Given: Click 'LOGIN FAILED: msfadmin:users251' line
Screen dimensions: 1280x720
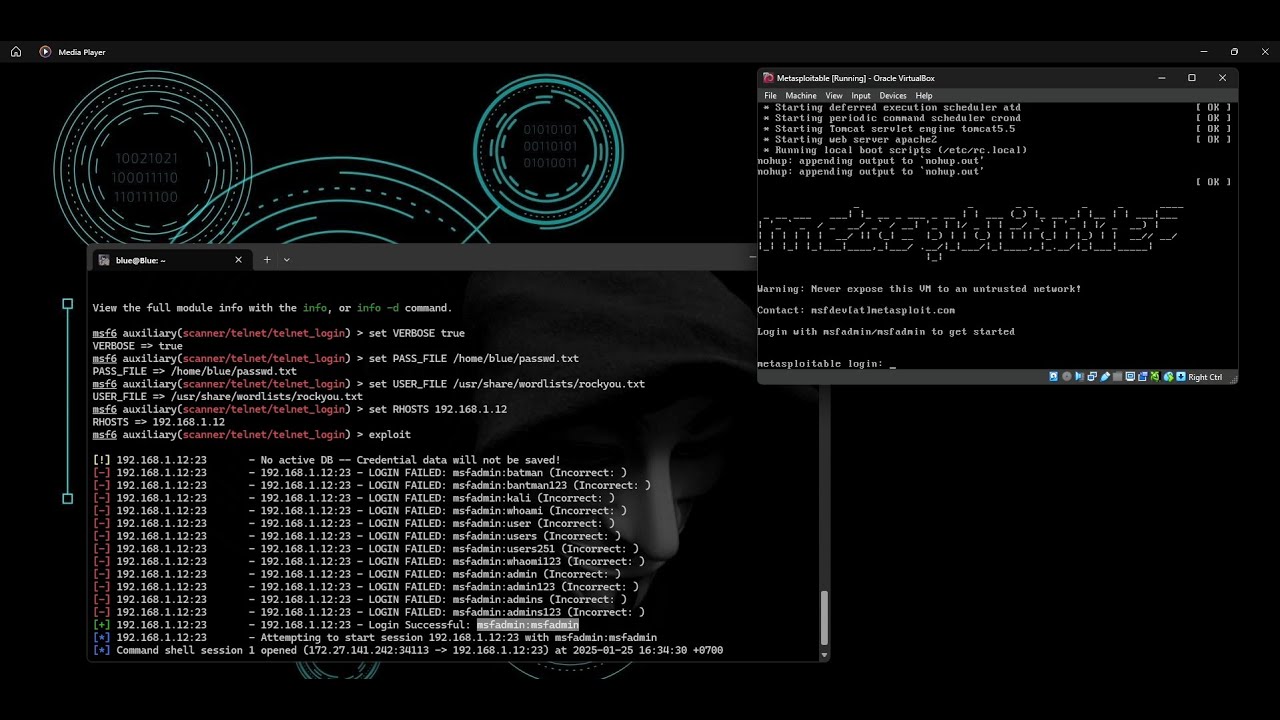Looking at the screenshot, I should coord(365,549).
